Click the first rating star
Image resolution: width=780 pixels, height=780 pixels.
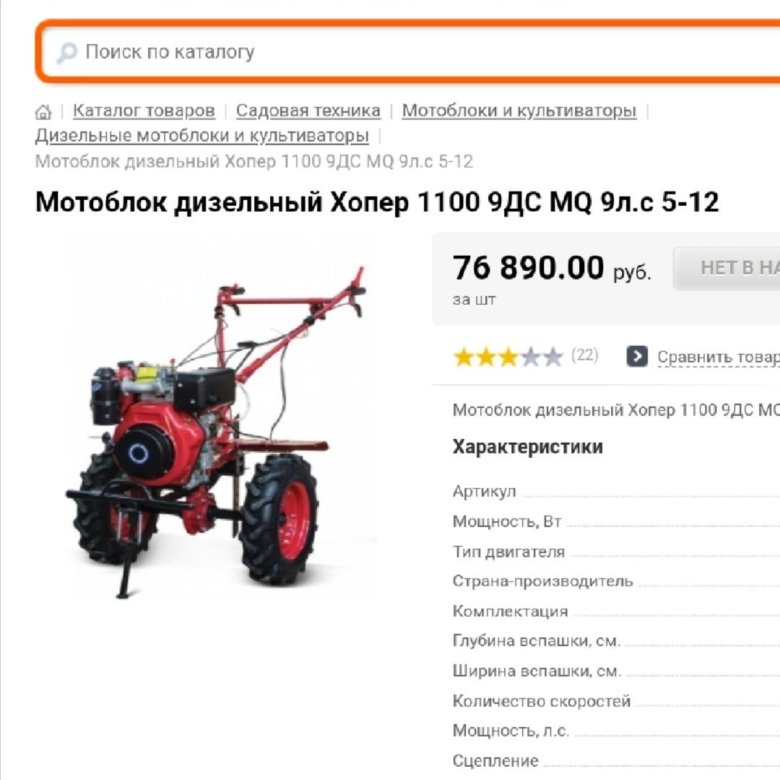[x=464, y=357]
